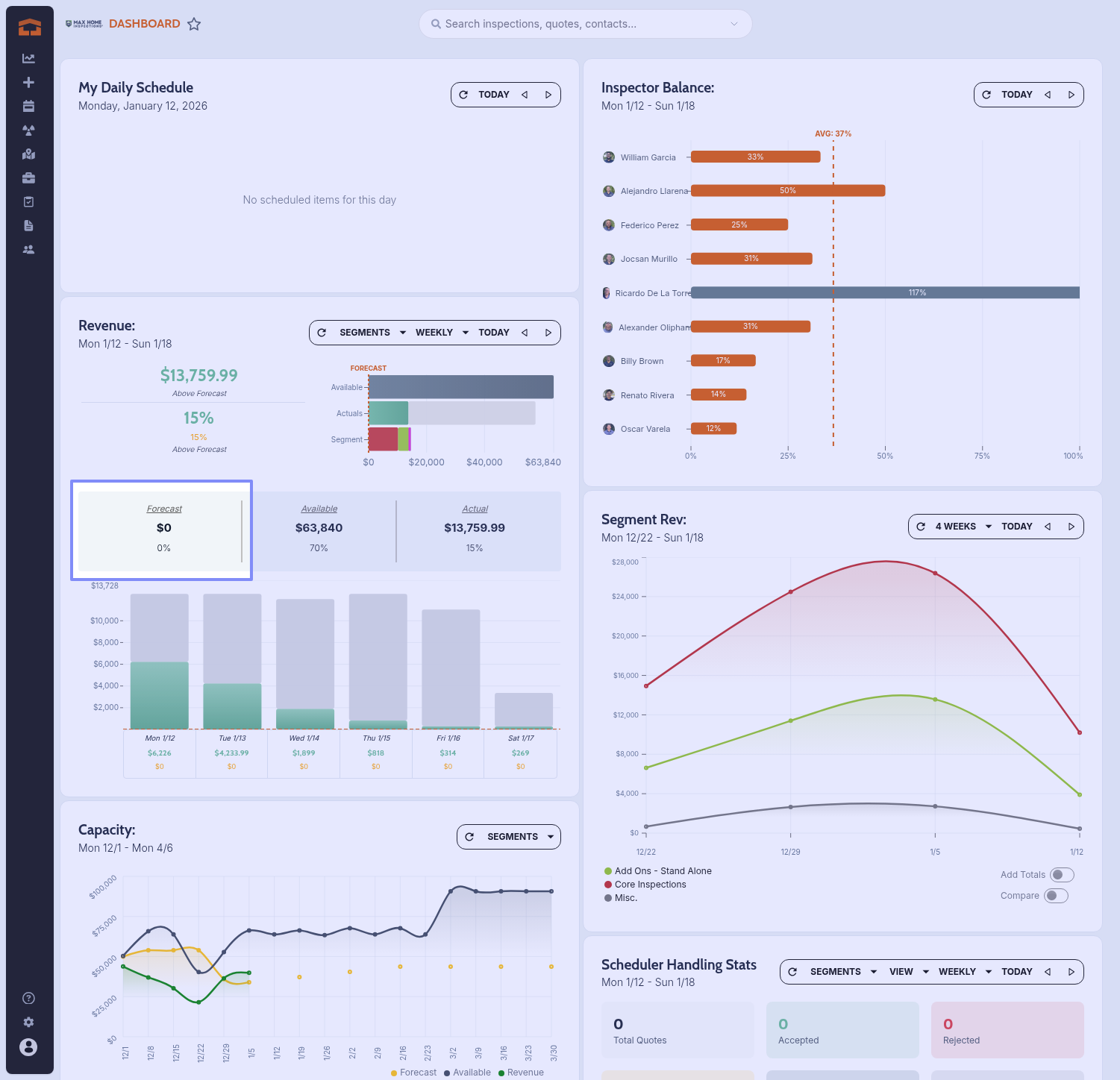The image size is (1120, 1080).
Task: Click the search inspections input field
Action: (x=582, y=24)
